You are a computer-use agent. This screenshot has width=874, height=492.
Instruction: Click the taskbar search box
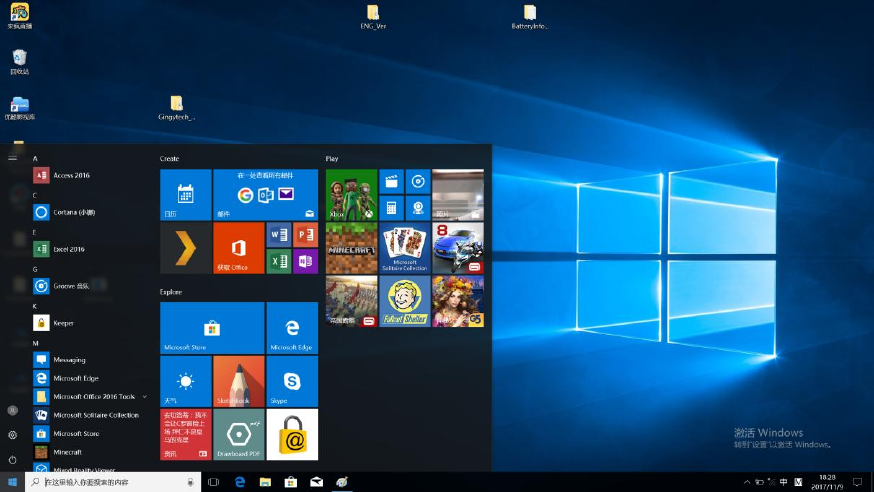coord(110,482)
